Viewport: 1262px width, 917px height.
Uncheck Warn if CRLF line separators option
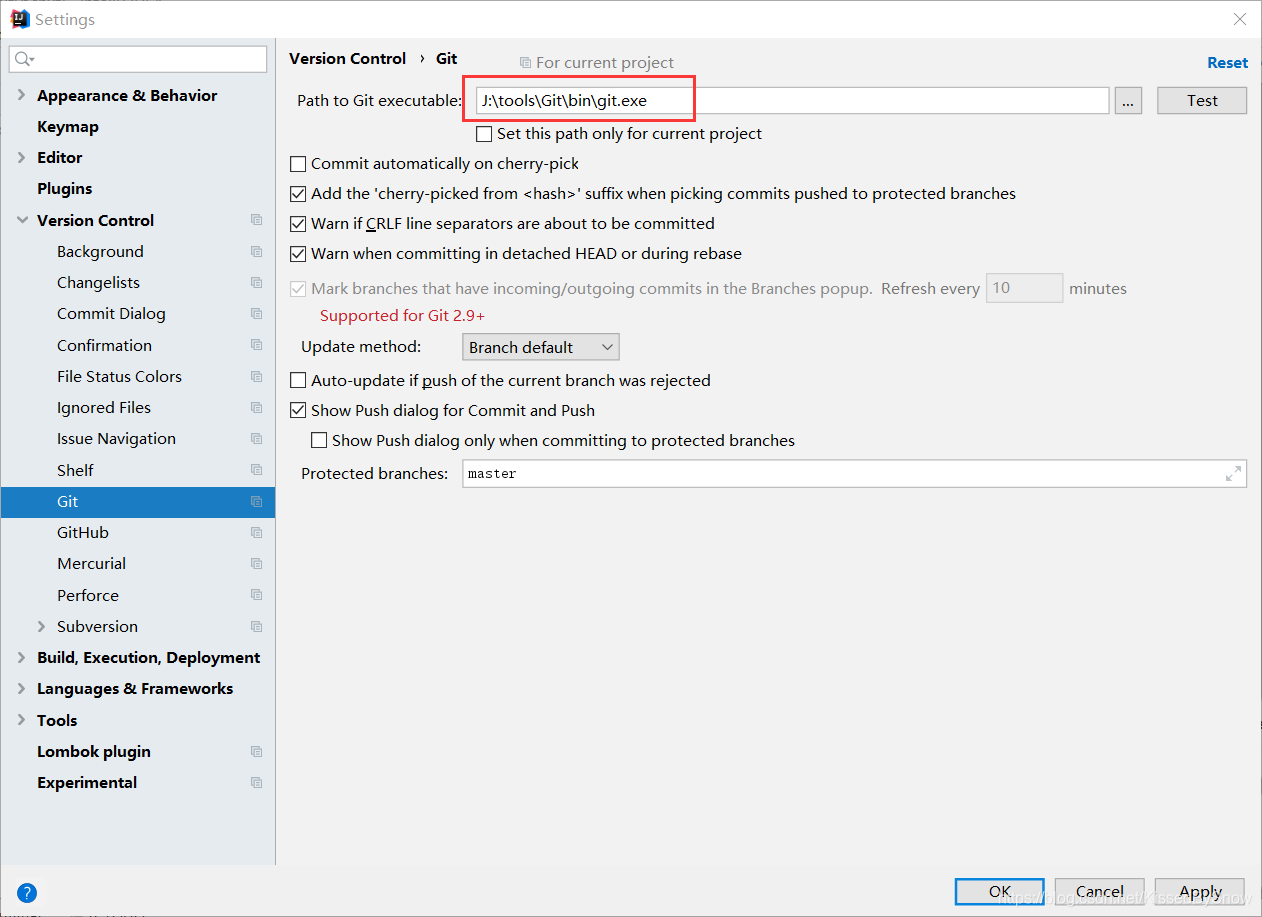[x=298, y=223]
